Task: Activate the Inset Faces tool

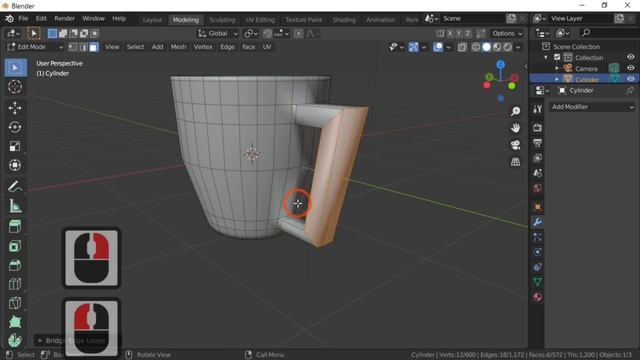Action: (x=15, y=246)
